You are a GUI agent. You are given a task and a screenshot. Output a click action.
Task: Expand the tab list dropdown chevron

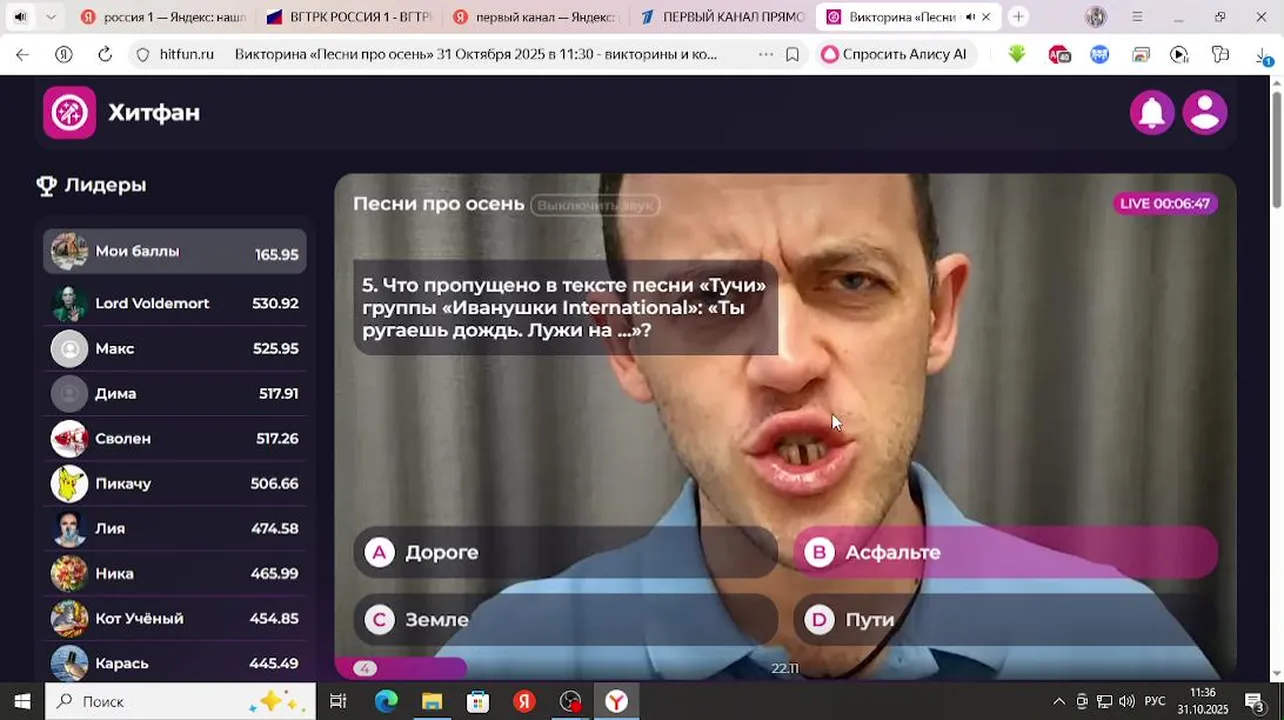tap(50, 17)
